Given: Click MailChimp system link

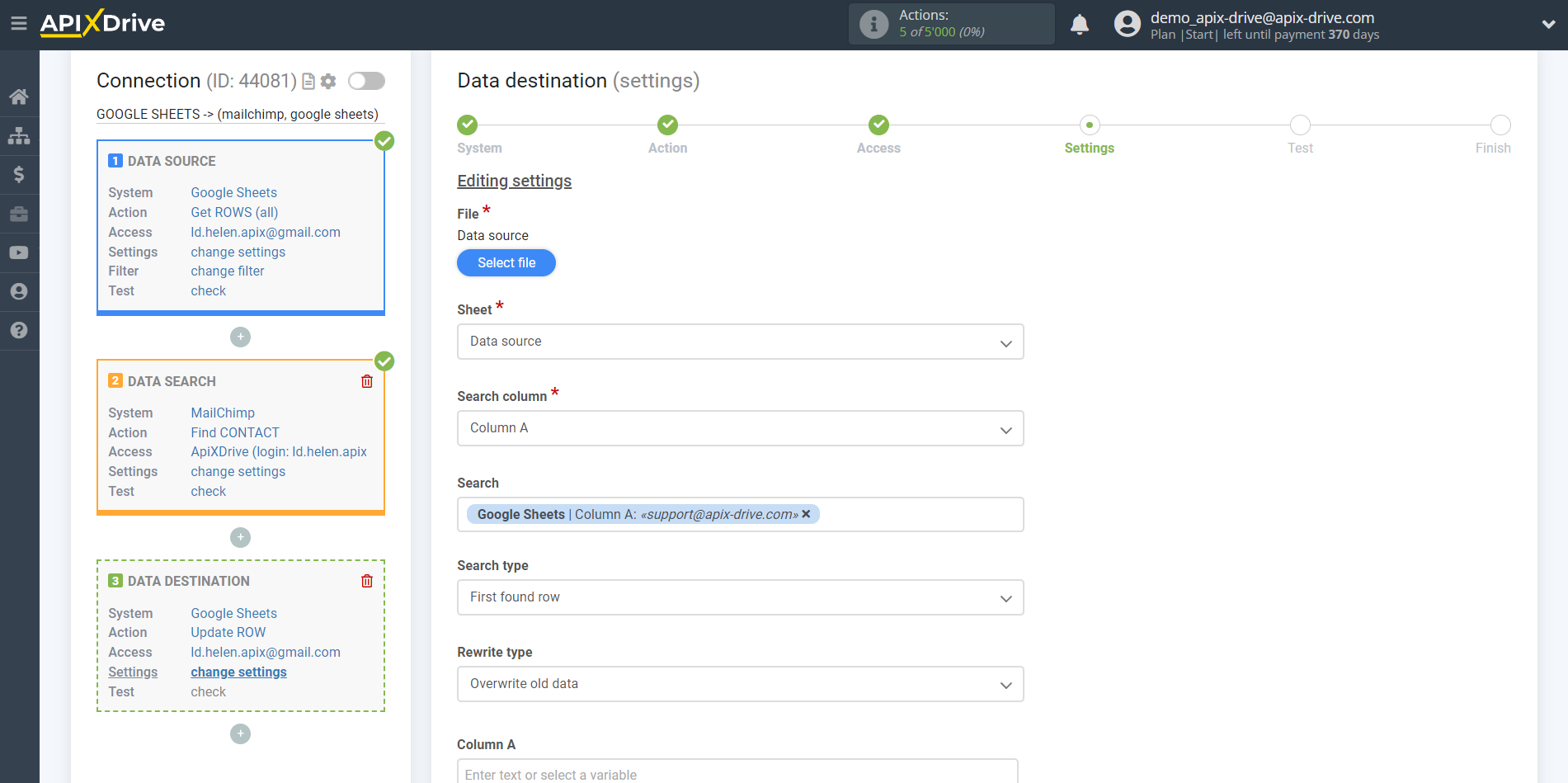Looking at the screenshot, I should pyautogui.click(x=223, y=413).
